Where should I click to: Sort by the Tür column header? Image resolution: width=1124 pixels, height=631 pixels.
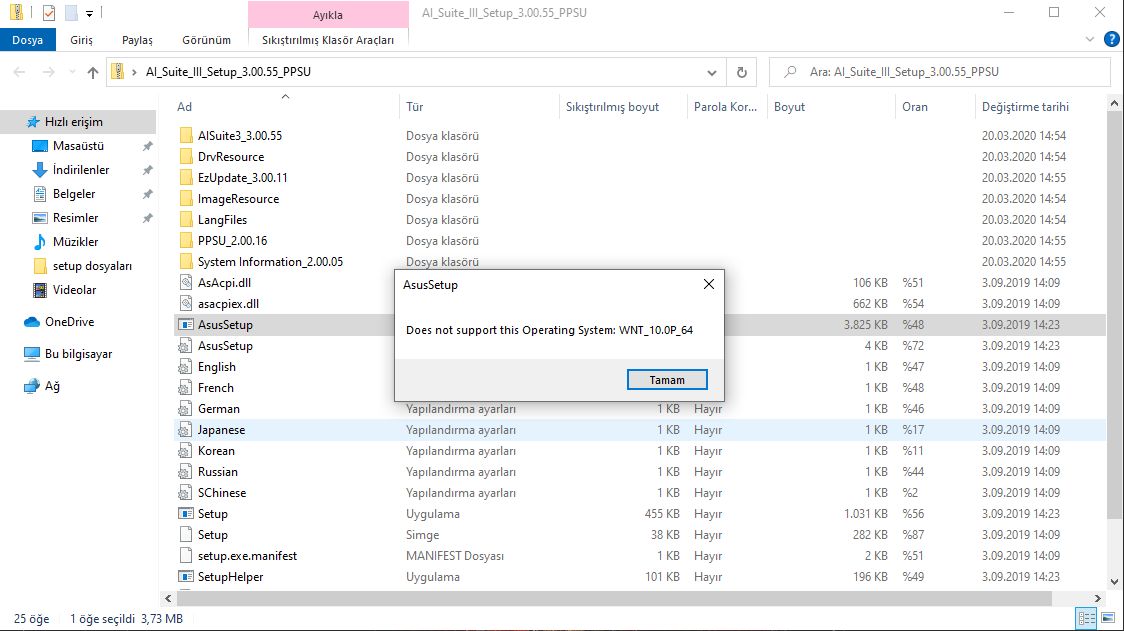(x=414, y=107)
